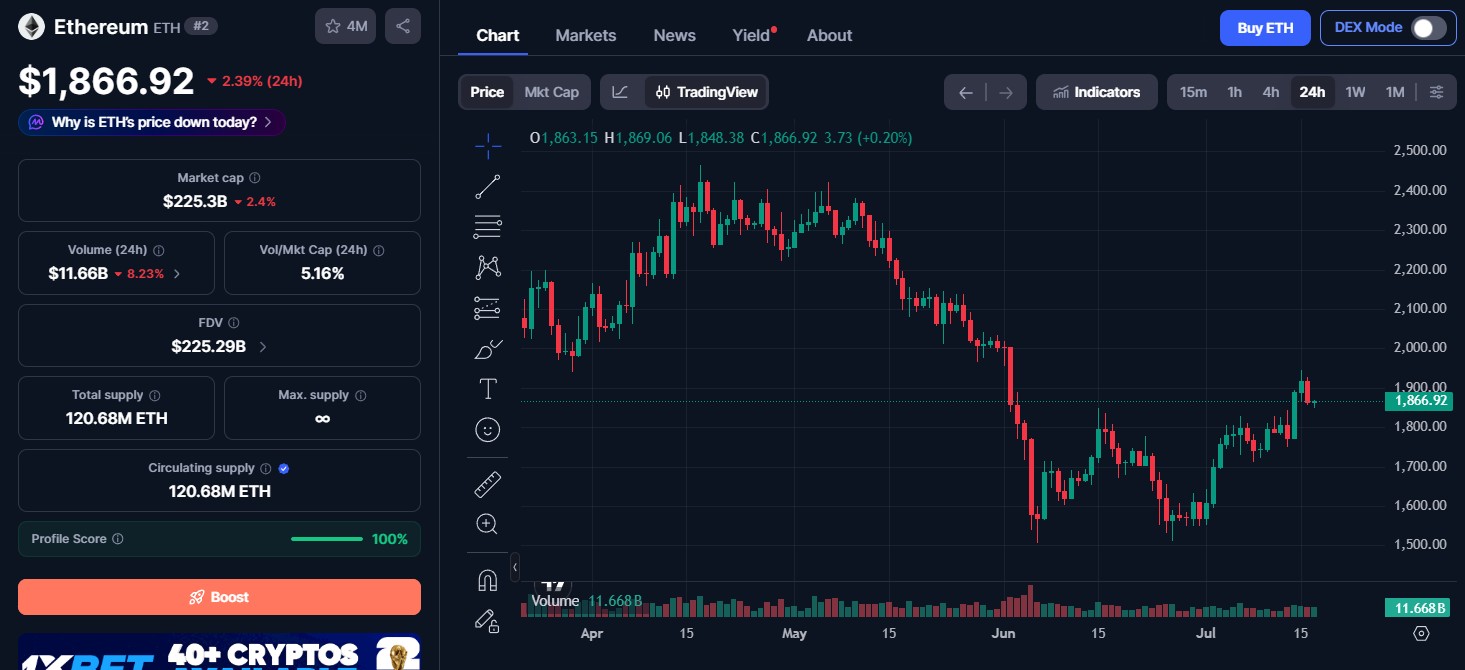Set chart interval to 15m

pyautogui.click(x=1193, y=92)
